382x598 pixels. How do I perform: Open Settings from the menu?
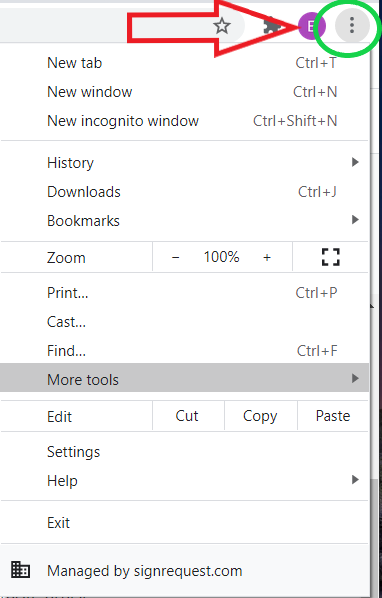185,452
